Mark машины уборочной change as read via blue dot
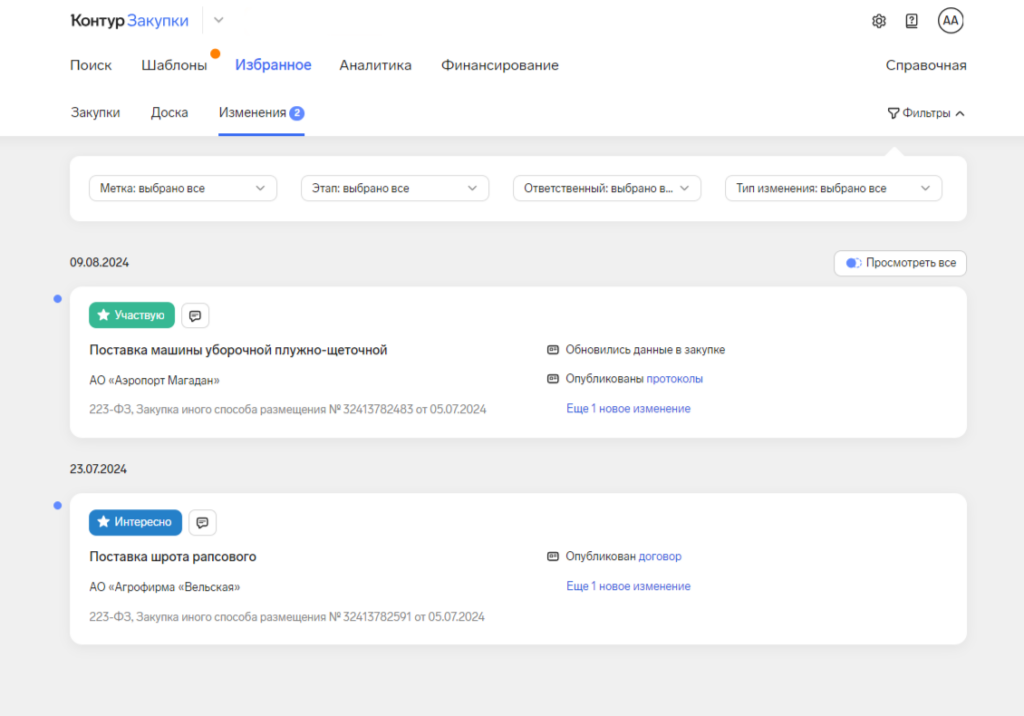Image resolution: width=1024 pixels, height=716 pixels. (57, 299)
